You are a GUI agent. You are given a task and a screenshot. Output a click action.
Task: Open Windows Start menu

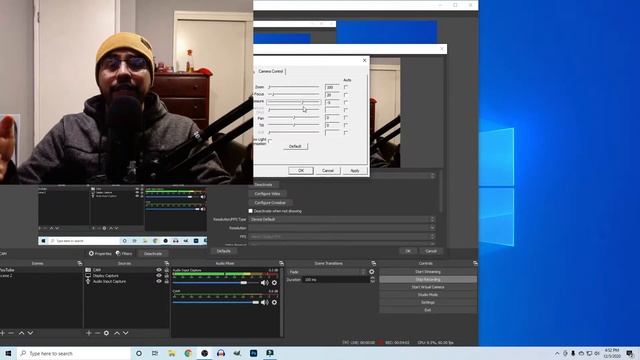(8, 353)
